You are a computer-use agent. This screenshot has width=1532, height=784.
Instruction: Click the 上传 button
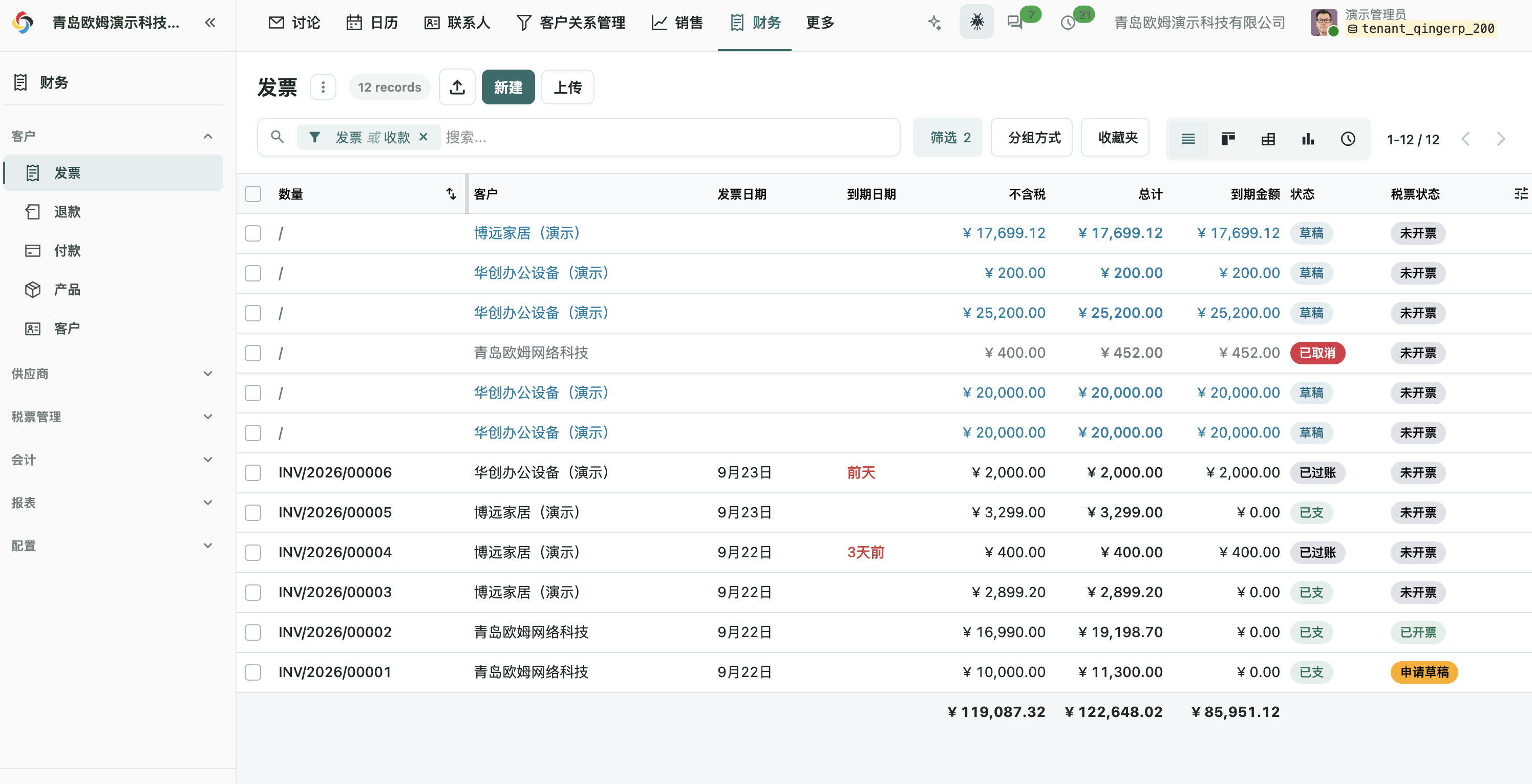pos(567,88)
